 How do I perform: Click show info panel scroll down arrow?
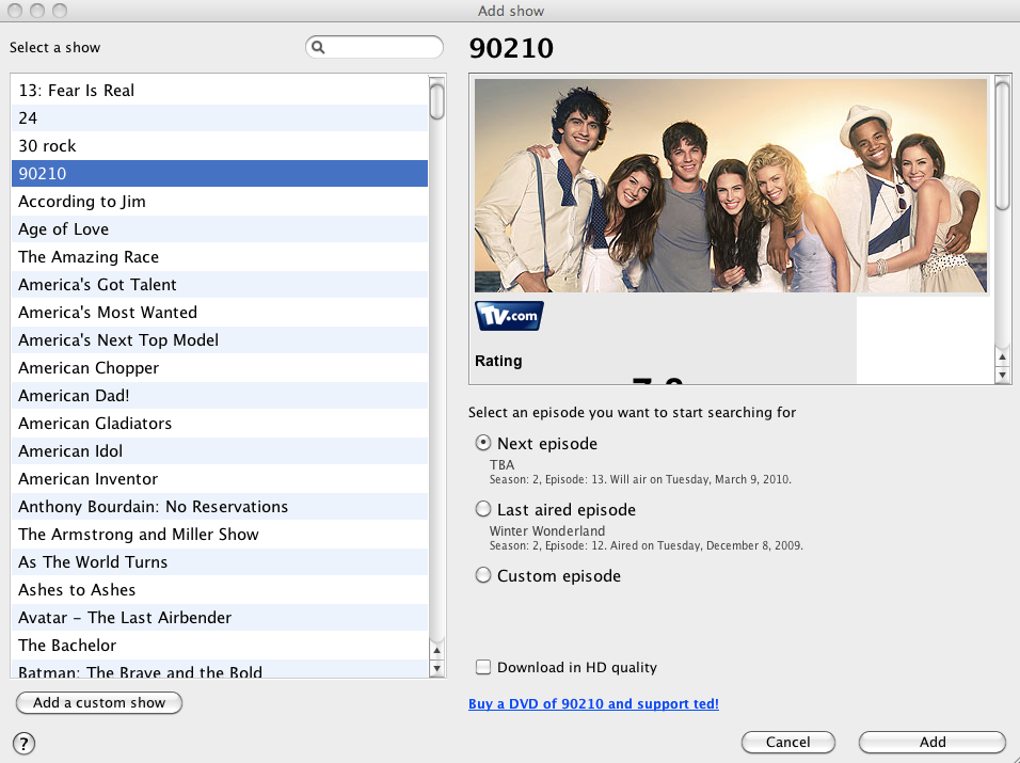(1002, 375)
